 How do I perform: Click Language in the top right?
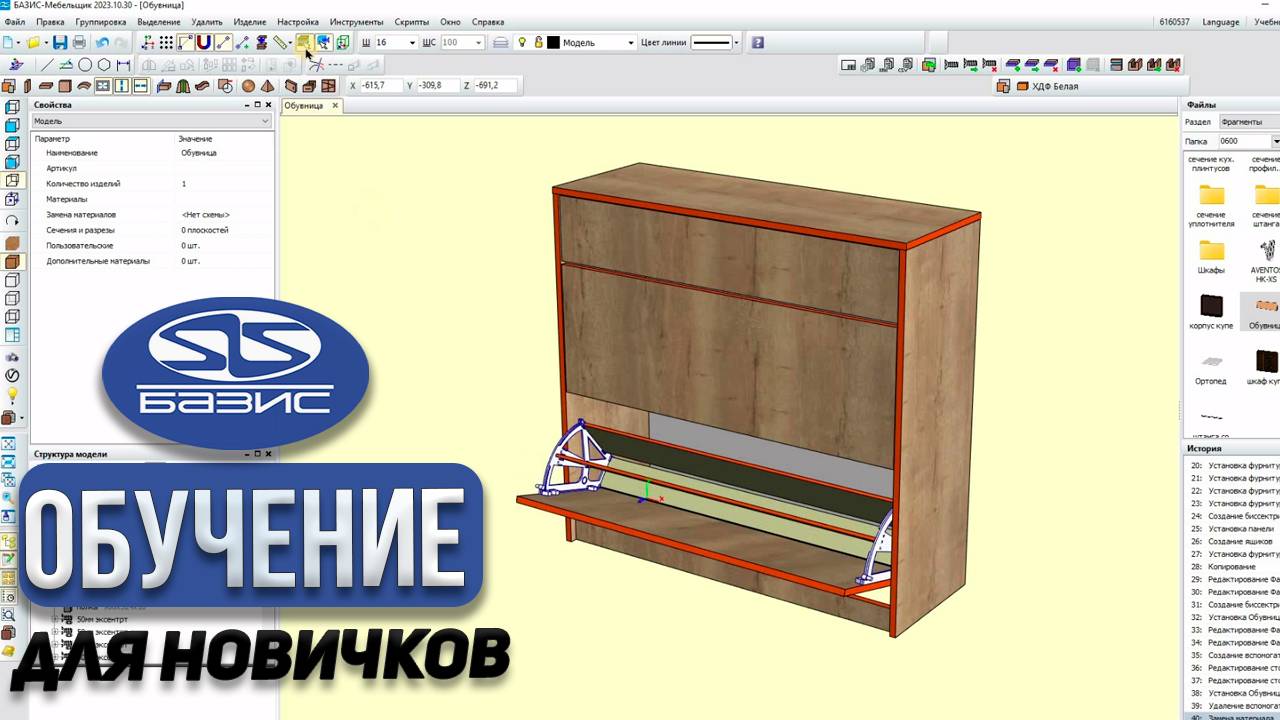click(x=1220, y=22)
